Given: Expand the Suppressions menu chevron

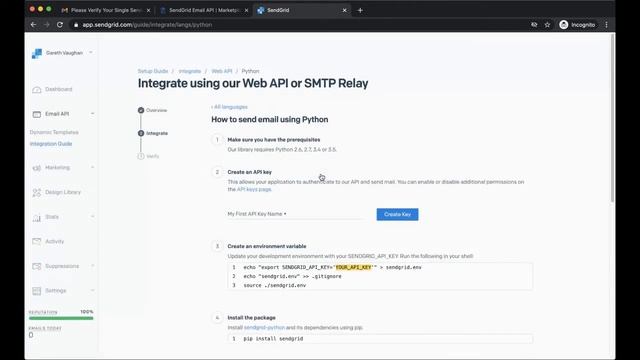Looking at the screenshot, I should pos(92,266).
